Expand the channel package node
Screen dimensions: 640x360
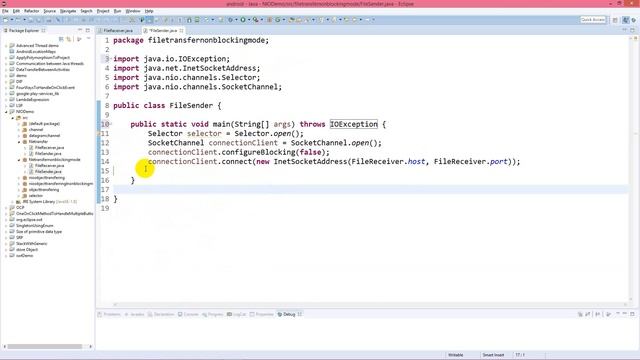click(x=19, y=129)
